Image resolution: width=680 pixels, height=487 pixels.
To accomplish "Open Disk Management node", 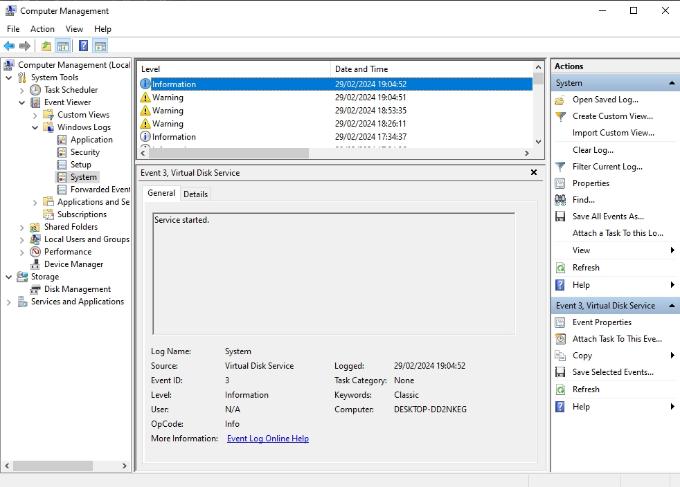I will (77, 289).
